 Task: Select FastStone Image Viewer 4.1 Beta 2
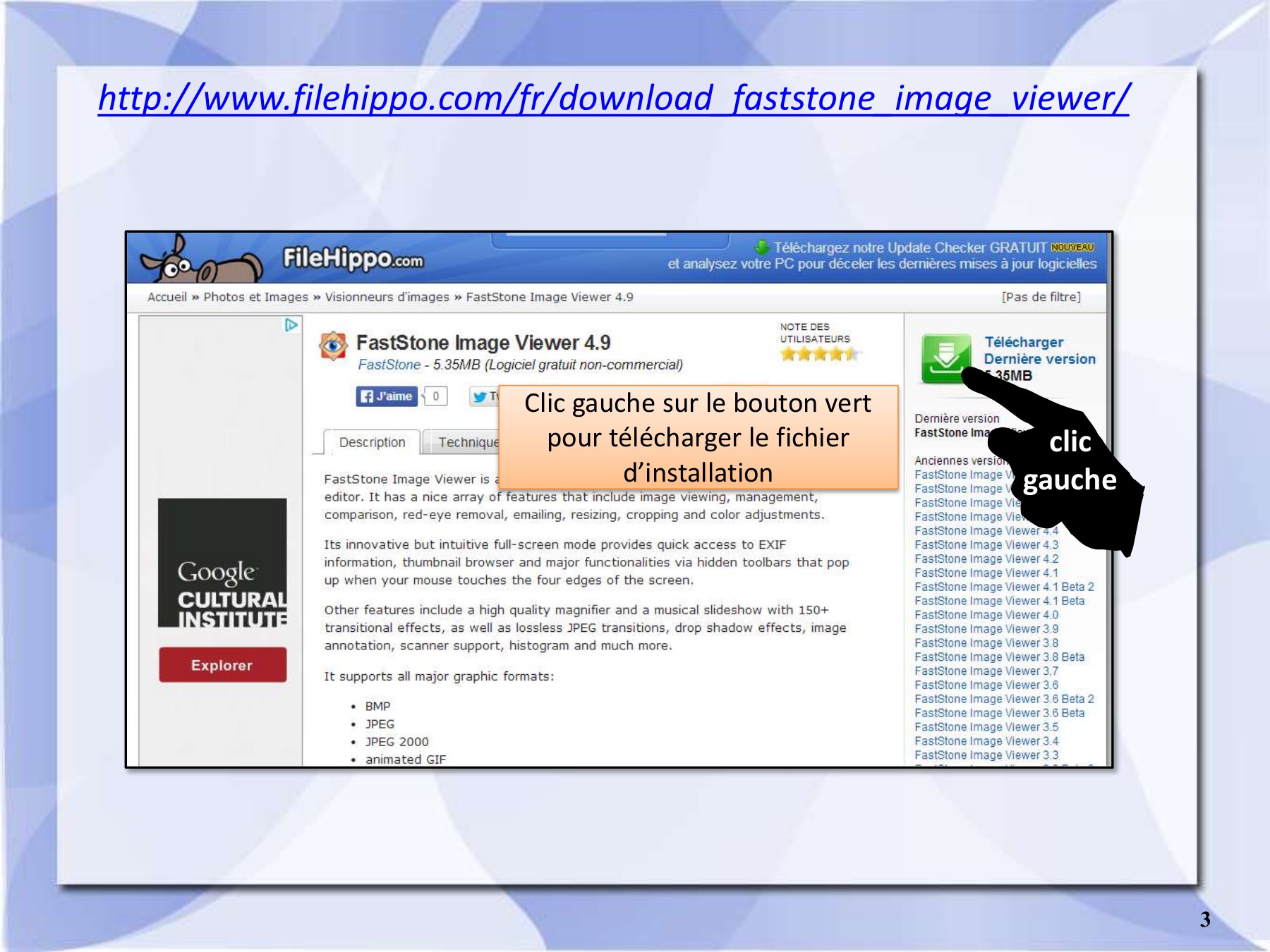pos(1003,587)
